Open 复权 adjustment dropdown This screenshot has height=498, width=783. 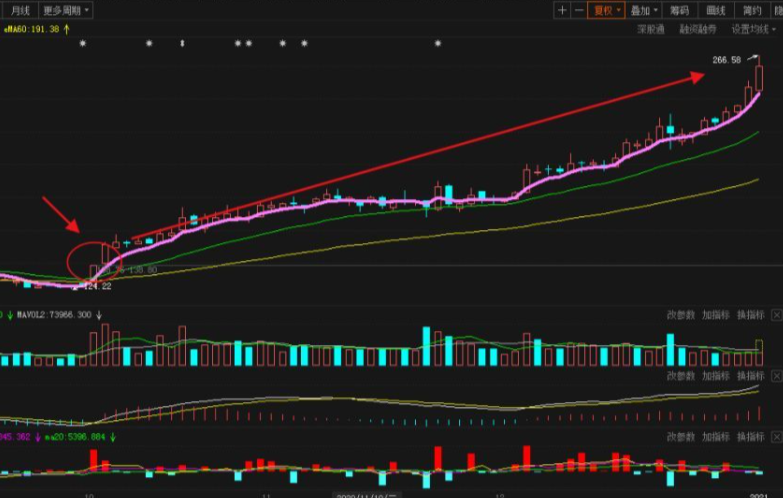click(x=606, y=10)
